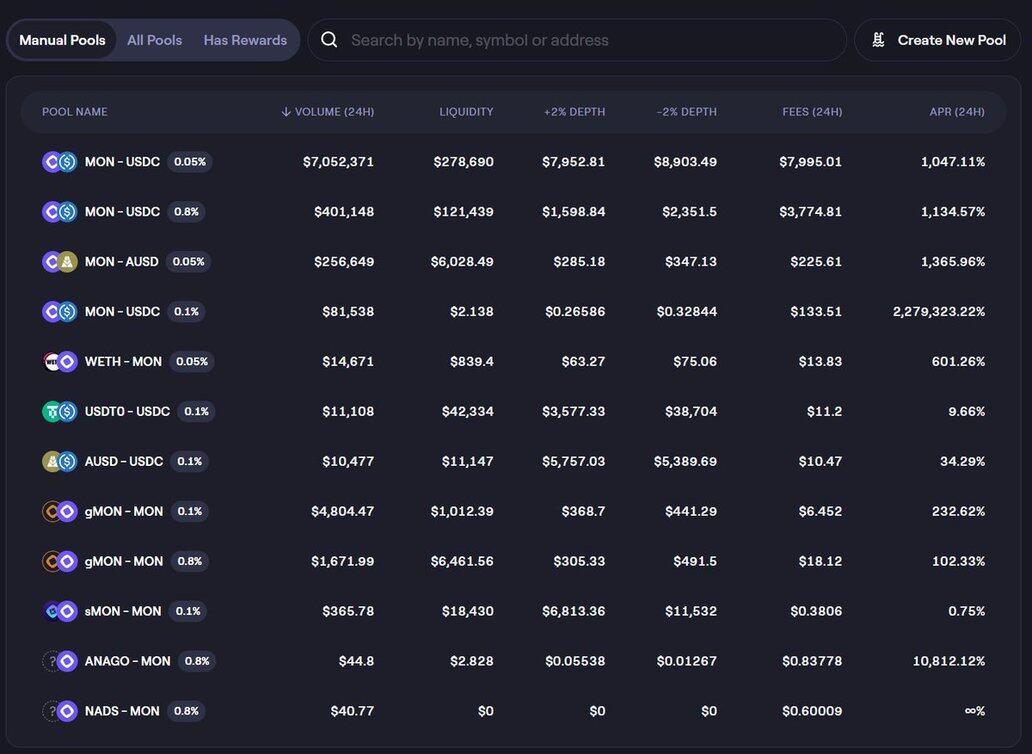Sort table by Liquidity column header
The image size is (1032, 754).
(x=466, y=112)
